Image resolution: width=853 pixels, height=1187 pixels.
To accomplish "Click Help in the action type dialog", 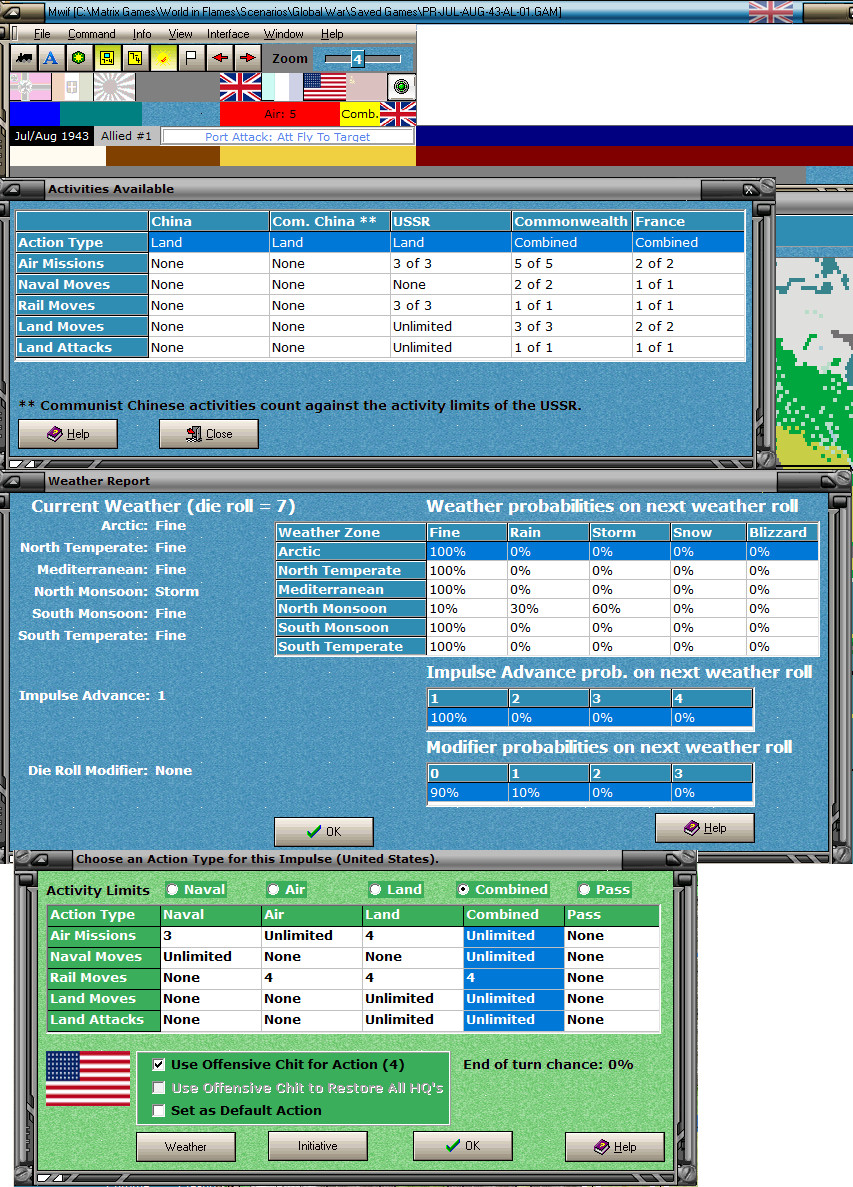I will (x=615, y=1146).
